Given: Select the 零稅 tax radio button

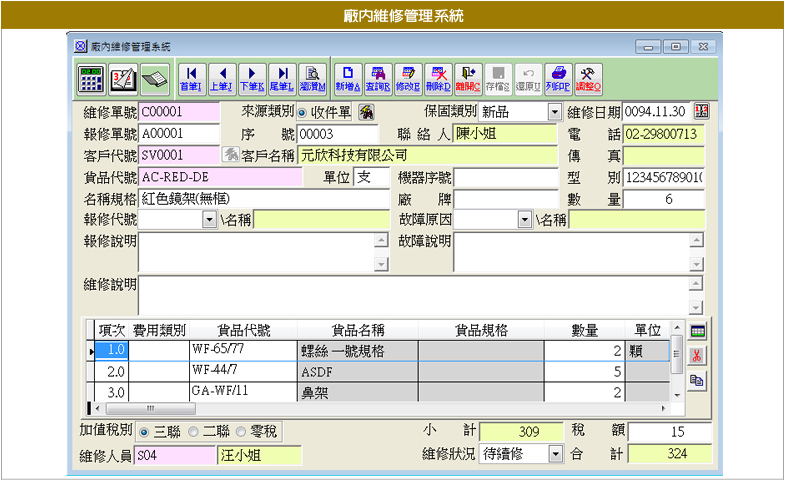Looking at the screenshot, I should pyautogui.click(x=243, y=432).
